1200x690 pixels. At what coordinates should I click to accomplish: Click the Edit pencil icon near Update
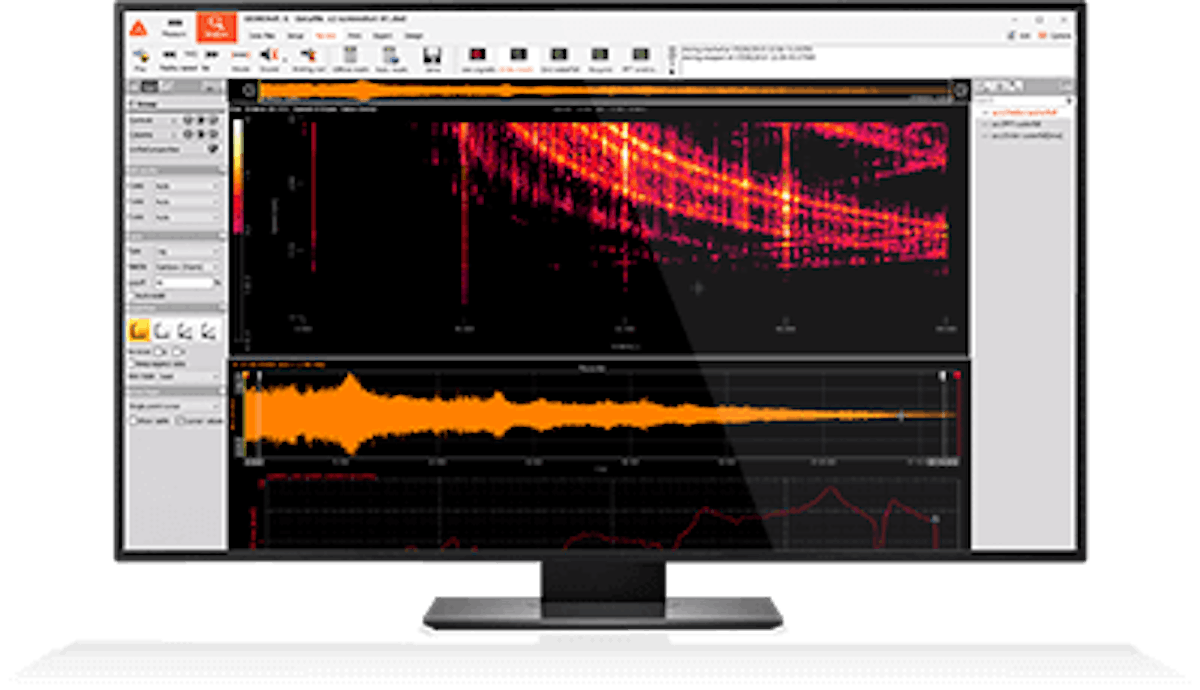click(1011, 34)
